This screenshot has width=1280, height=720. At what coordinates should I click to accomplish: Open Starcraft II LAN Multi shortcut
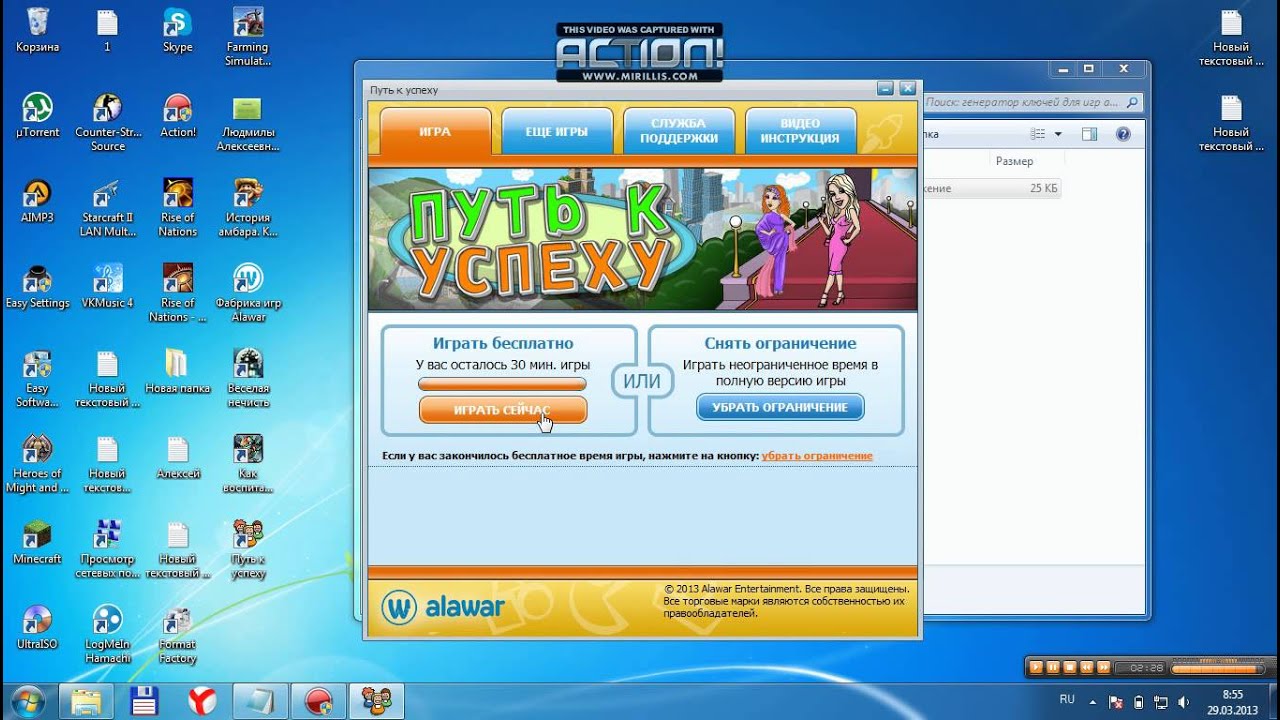(x=108, y=207)
